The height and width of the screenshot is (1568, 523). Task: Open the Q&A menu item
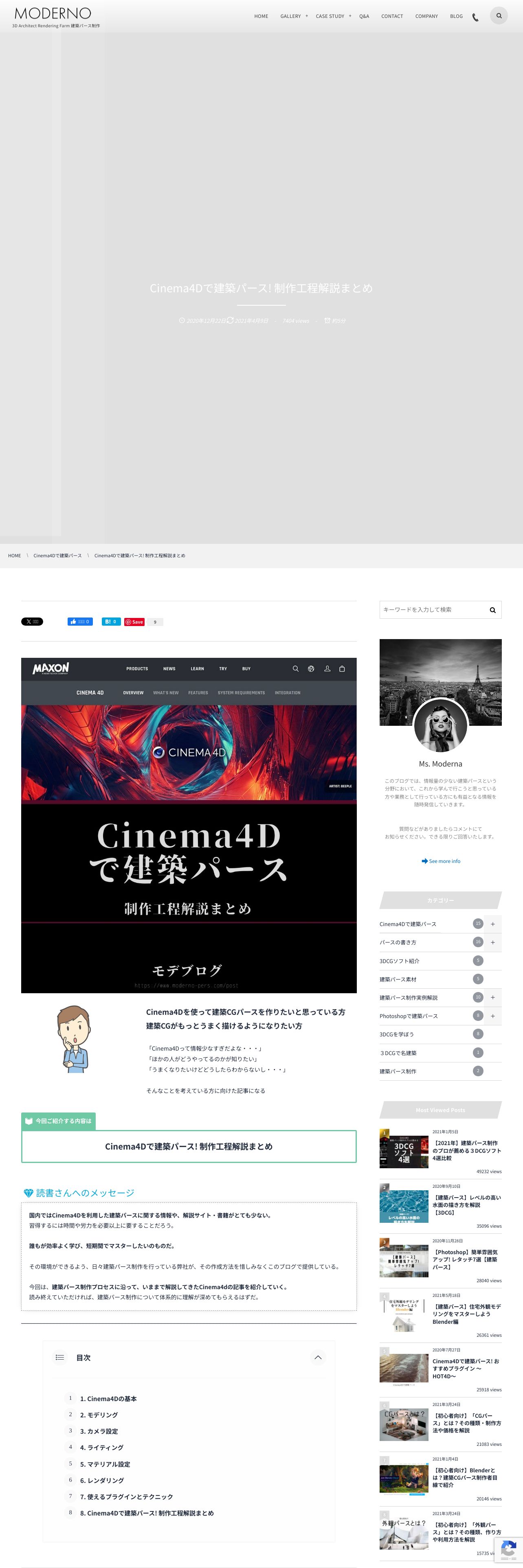tap(364, 16)
